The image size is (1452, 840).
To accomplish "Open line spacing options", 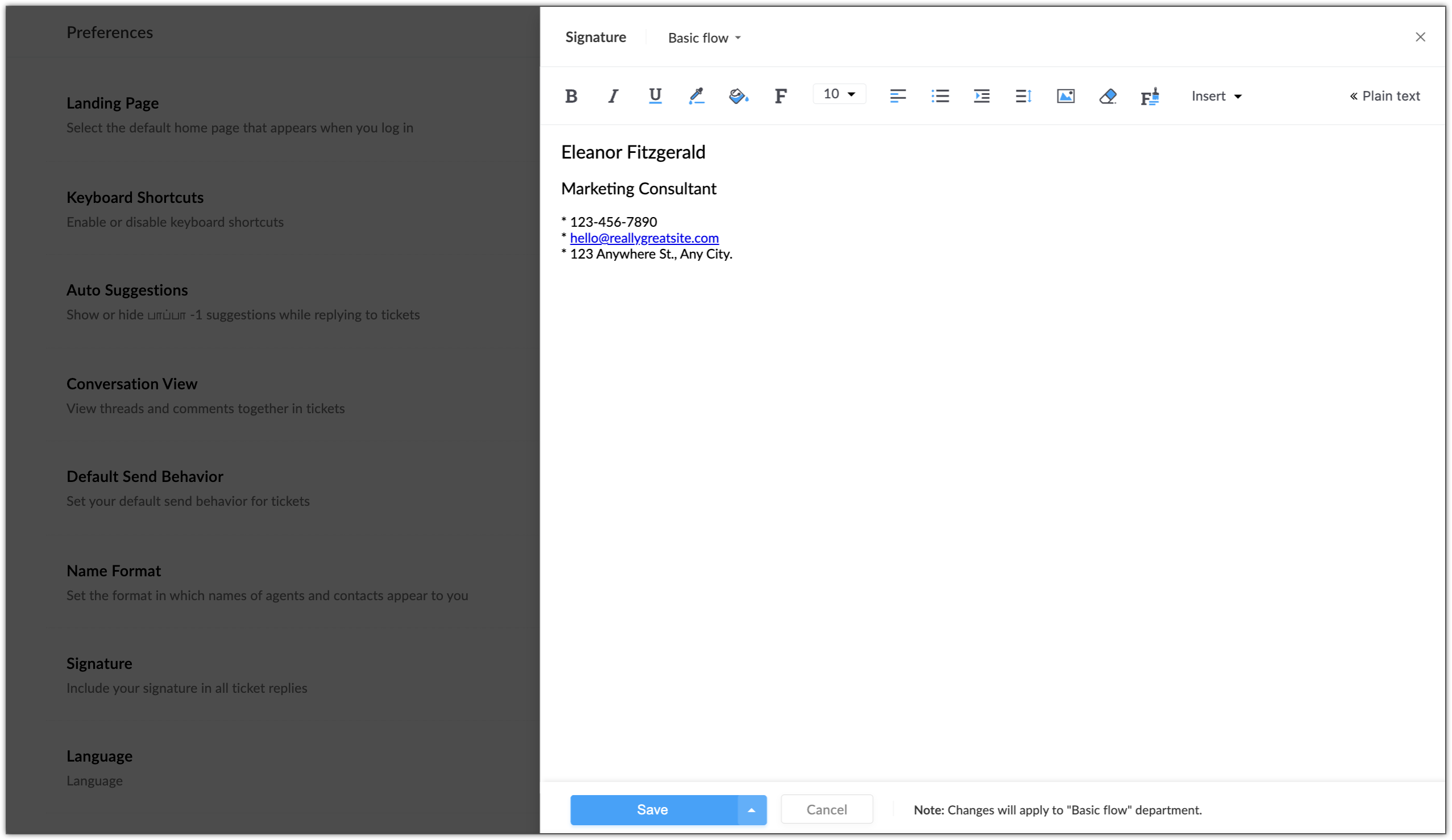I will coord(1023,96).
